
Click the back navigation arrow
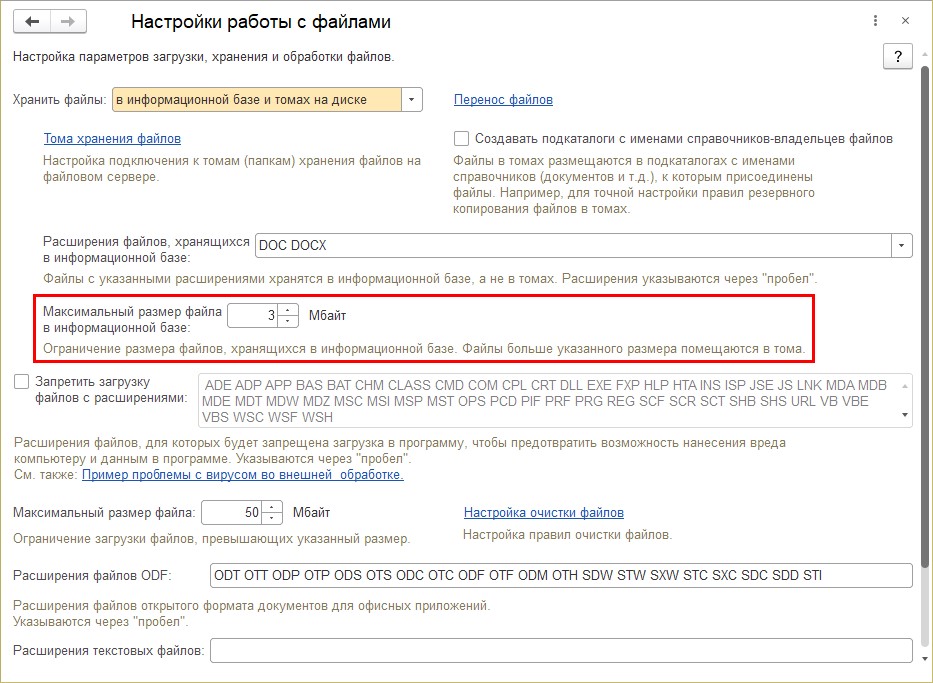click(x=32, y=21)
